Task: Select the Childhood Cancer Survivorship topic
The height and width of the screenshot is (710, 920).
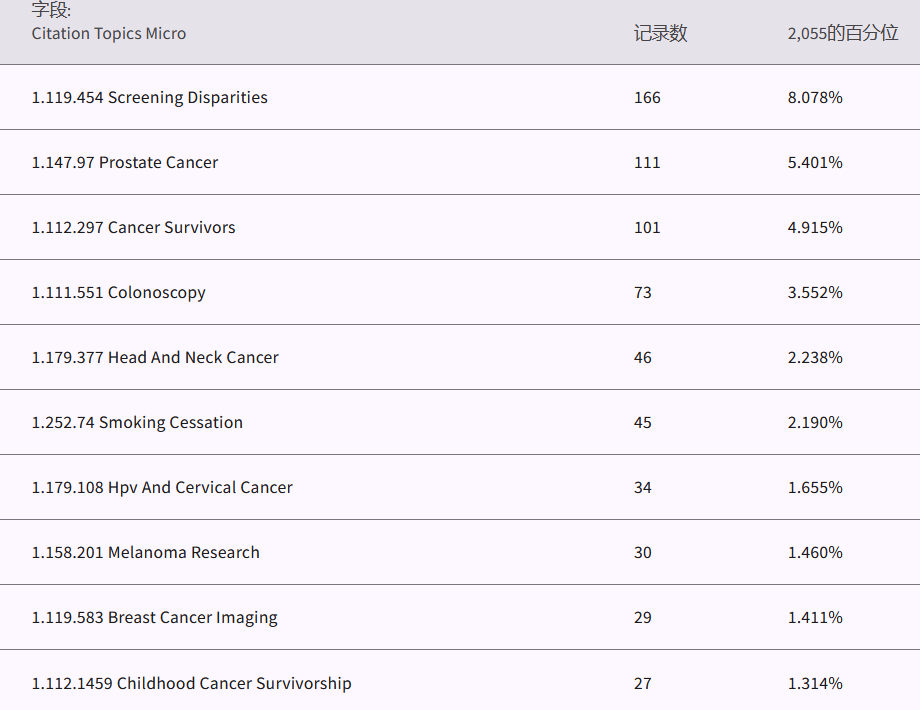Action: click(192, 683)
